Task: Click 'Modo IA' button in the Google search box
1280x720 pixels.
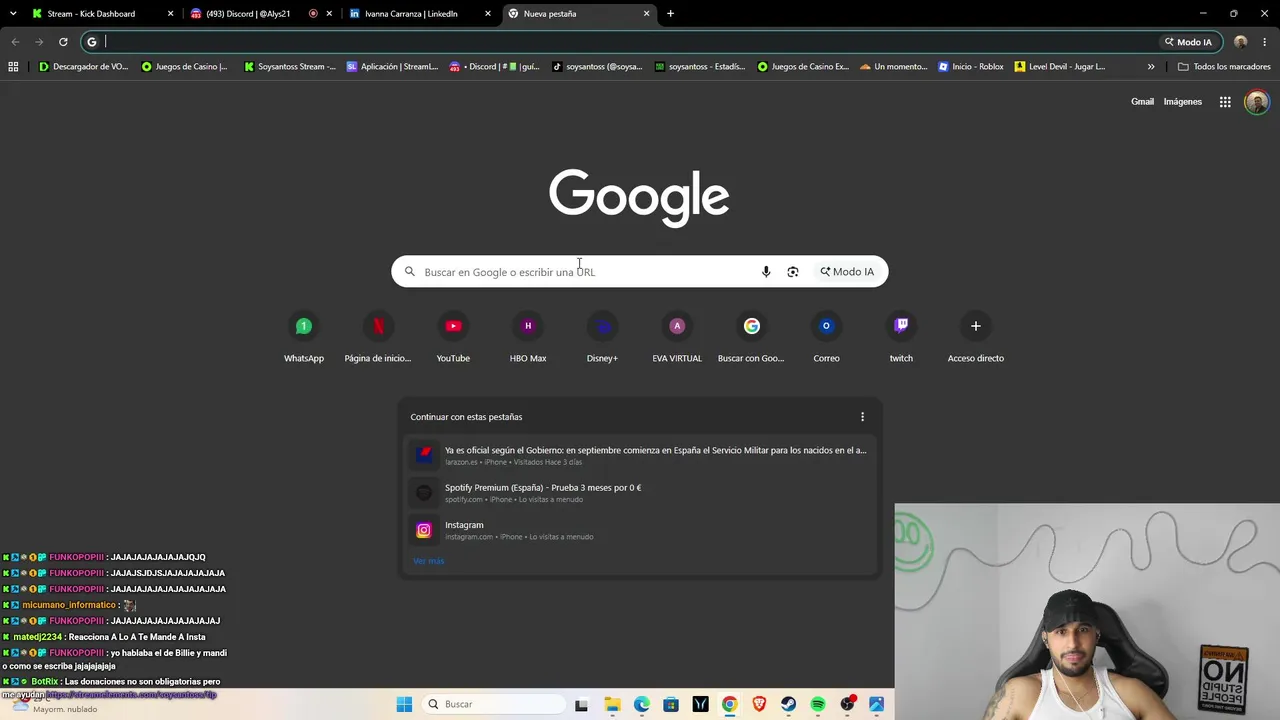Action: click(x=847, y=272)
